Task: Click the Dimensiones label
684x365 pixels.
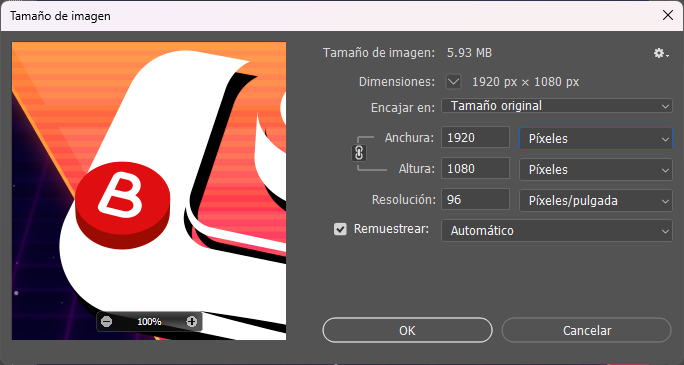Action: (x=397, y=82)
